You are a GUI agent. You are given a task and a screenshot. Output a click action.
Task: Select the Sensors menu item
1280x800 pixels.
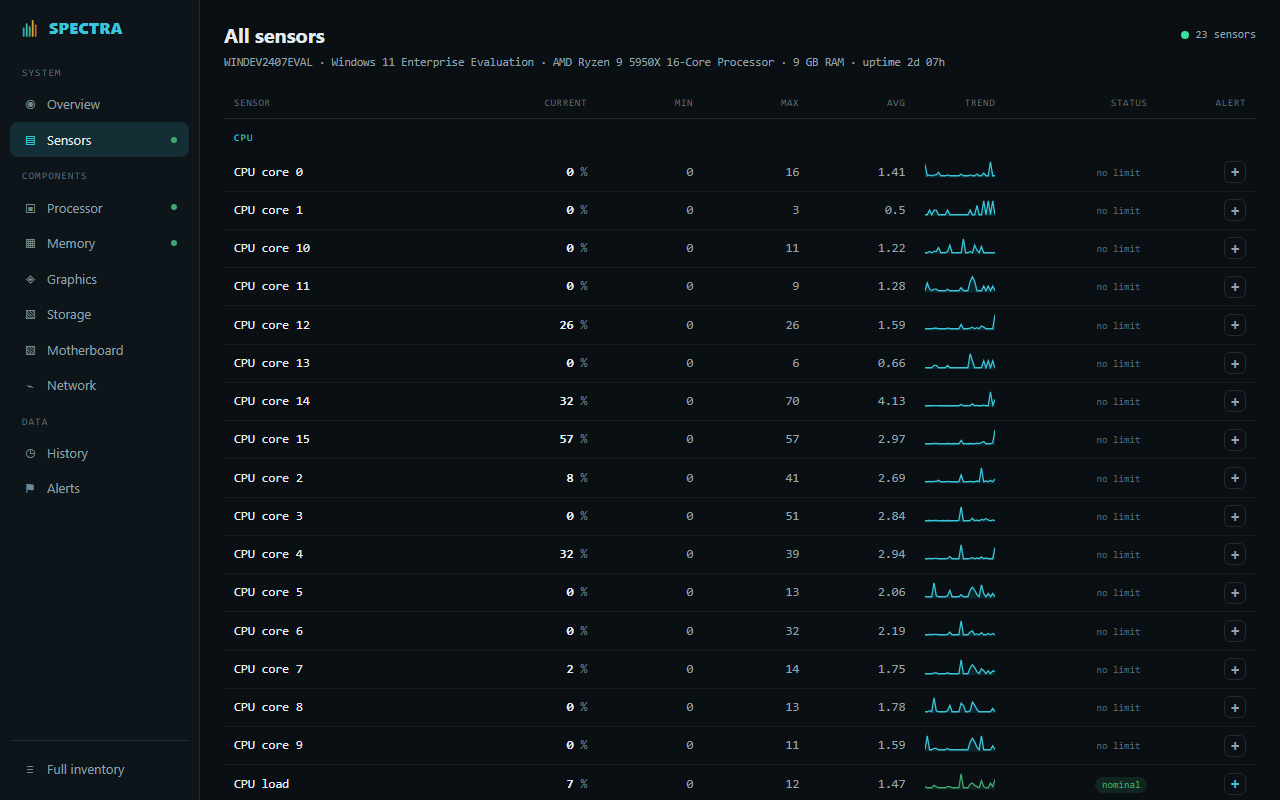pyautogui.click(x=99, y=140)
